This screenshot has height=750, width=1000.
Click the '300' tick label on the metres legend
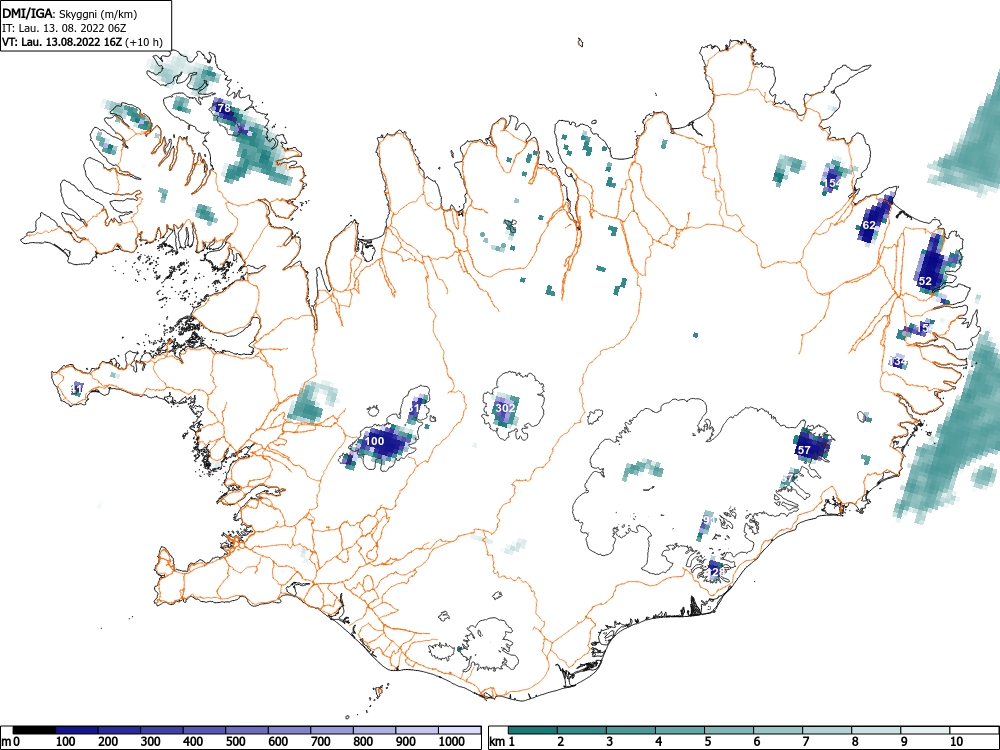tap(151, 741)
